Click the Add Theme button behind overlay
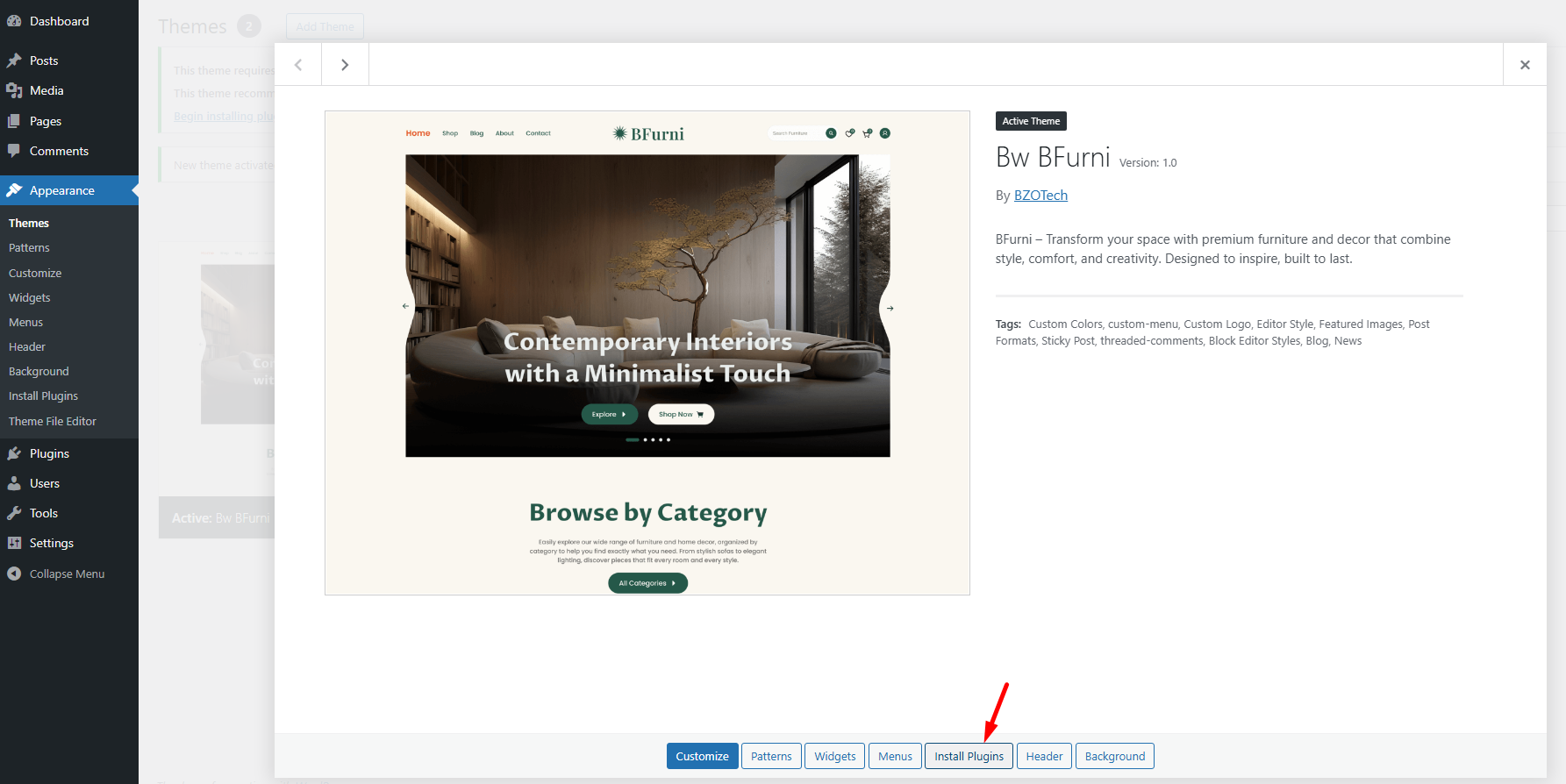 click(325, 26)
